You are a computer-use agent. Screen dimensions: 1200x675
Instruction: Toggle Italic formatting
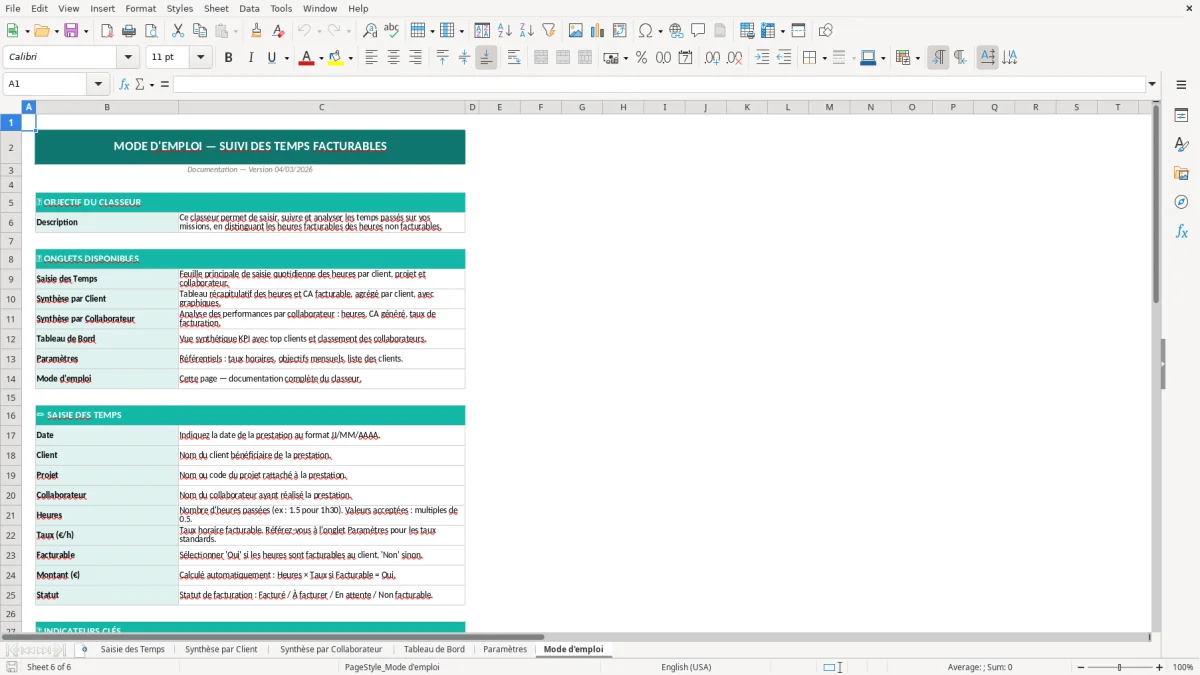(x=250, y=58)
